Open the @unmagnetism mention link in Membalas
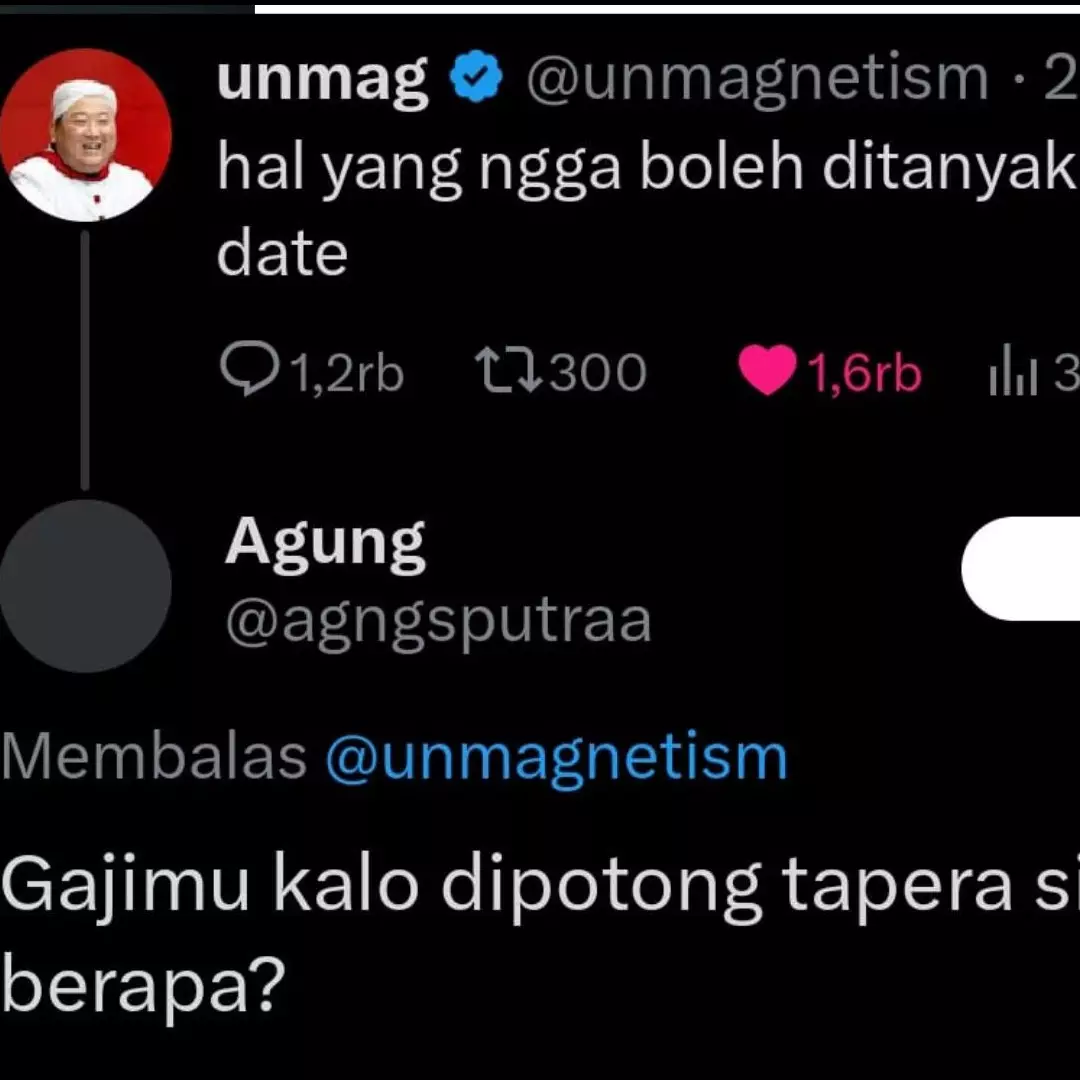The height and width of the screenshot is (1080, 1080). pyautogui.click(x=555, y=757)
